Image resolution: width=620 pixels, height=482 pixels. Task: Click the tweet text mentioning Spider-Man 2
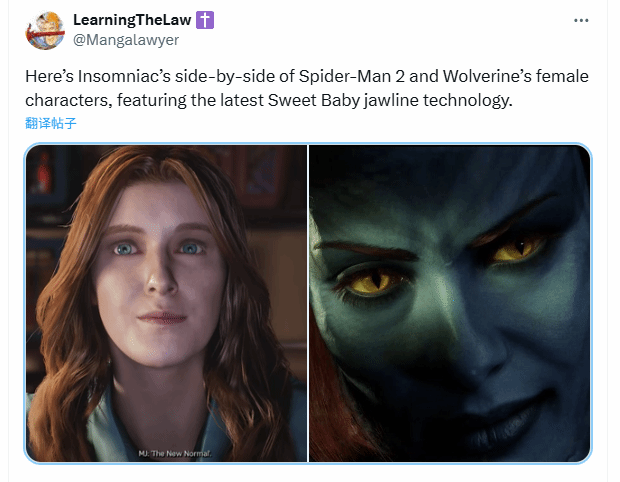307,88
